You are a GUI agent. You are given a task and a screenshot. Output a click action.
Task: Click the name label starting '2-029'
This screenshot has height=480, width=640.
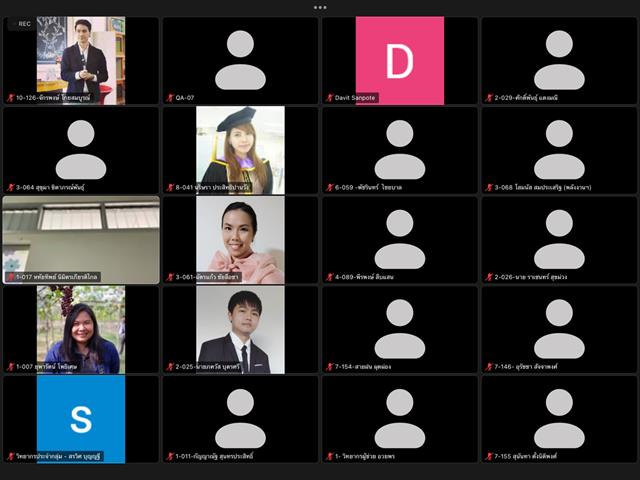[526, 98]
